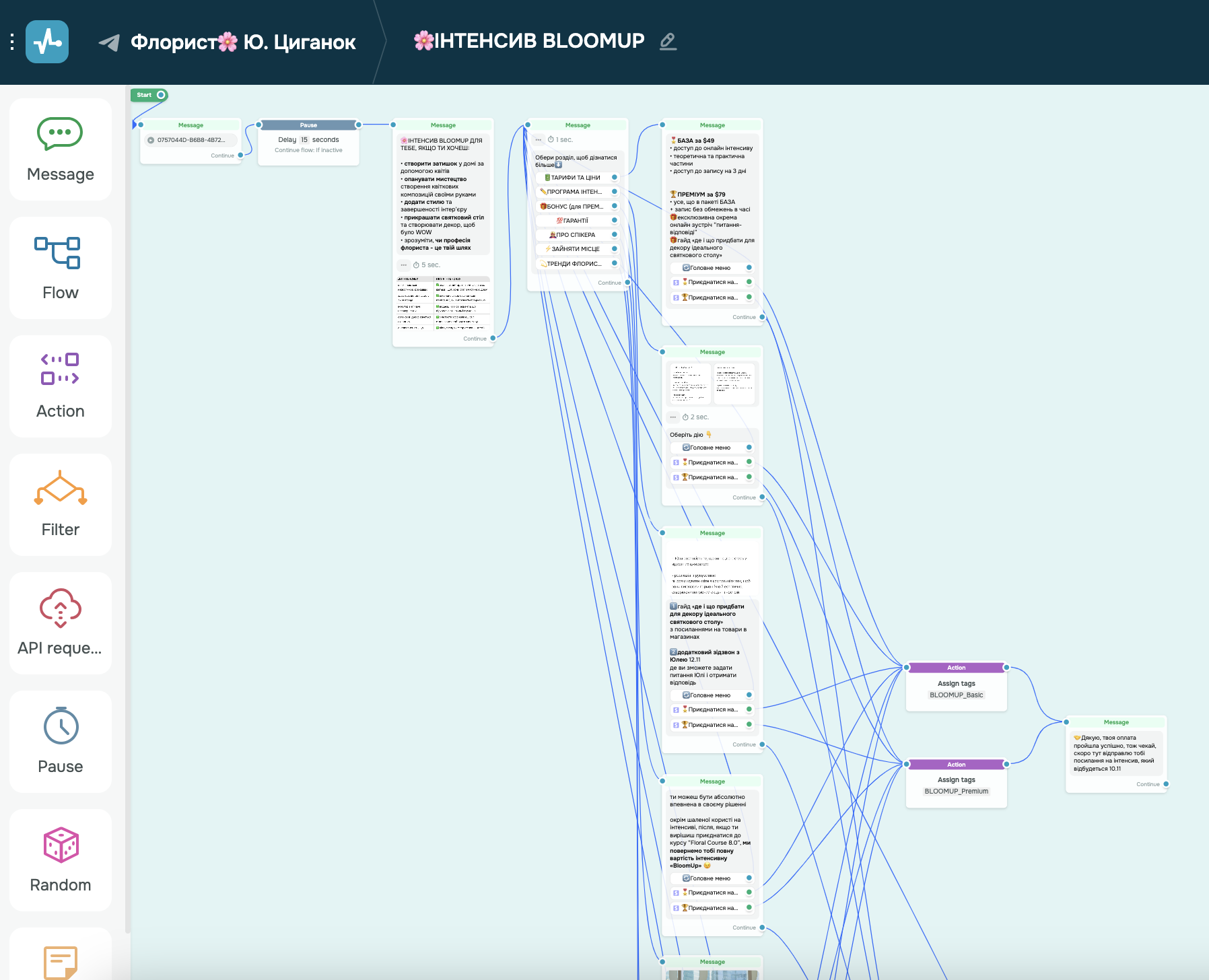Viewport: 1209px width, 980px height.
Task: Open the Флорист Ю. Циганок bot breadcrumb
Action: 242,42
